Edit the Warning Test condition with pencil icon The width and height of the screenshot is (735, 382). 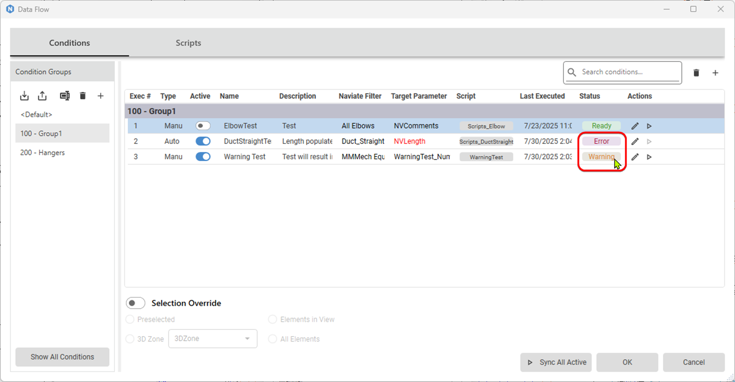coord(635,157)
